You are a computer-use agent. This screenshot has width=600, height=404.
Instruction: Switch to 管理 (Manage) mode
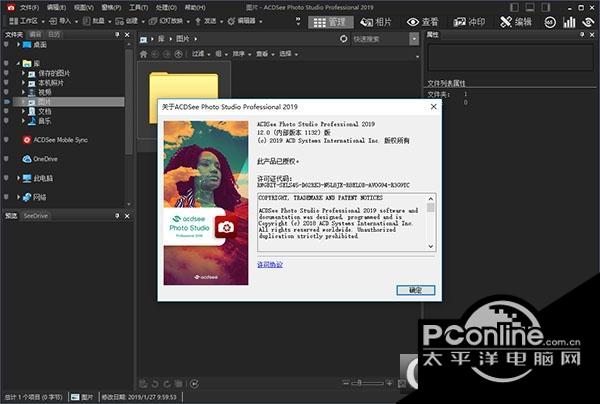pos(330,22)
